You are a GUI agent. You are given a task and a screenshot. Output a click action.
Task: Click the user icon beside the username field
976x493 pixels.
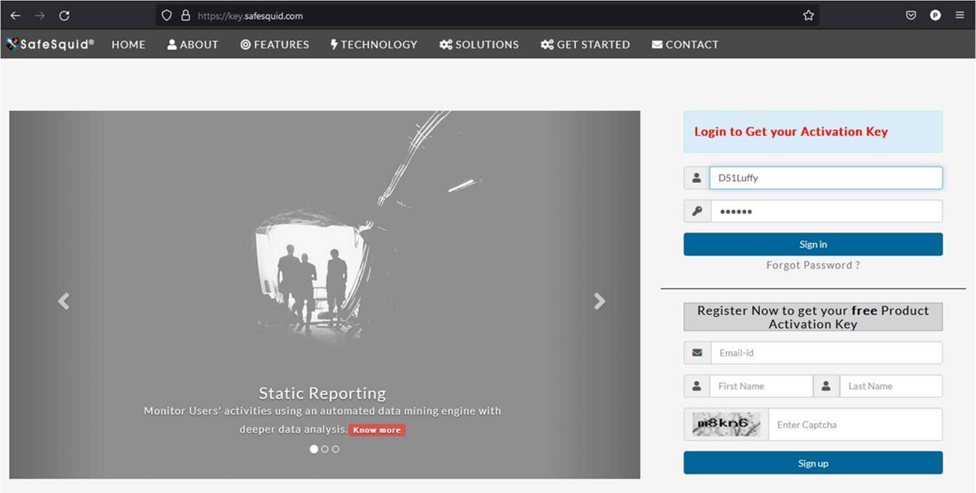click(697, 178)
